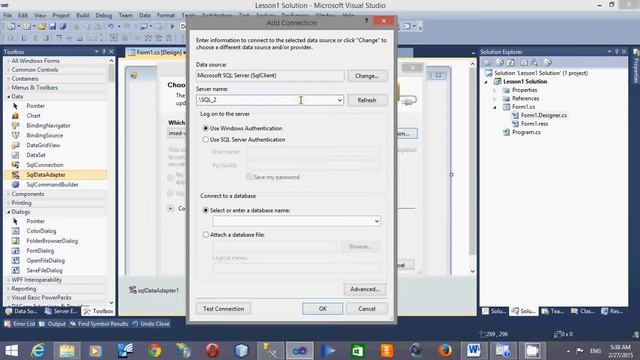Expand the Common Controls group
Image resolution: width=640 pixels, height=360 pixels.
(9, 70)
